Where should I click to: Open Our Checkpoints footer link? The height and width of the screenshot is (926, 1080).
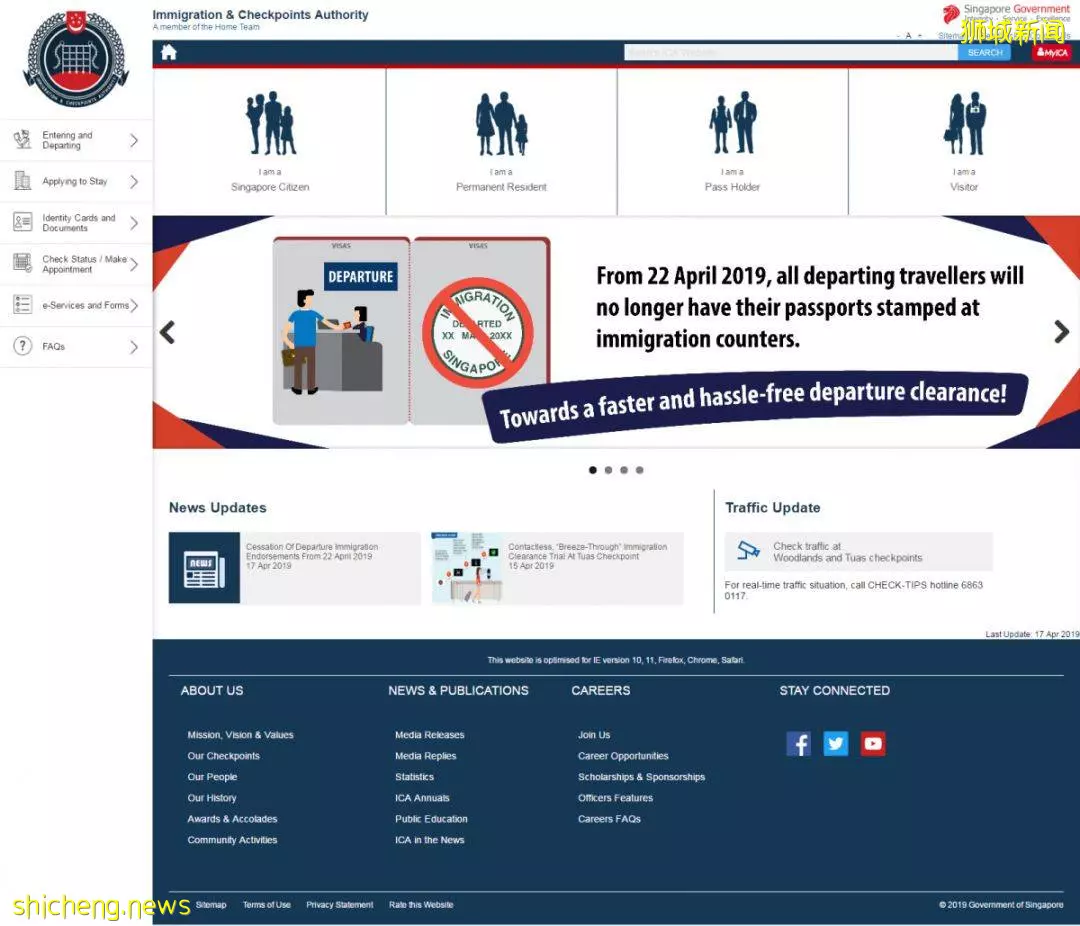pyautogui.click(x=223, y=756)
